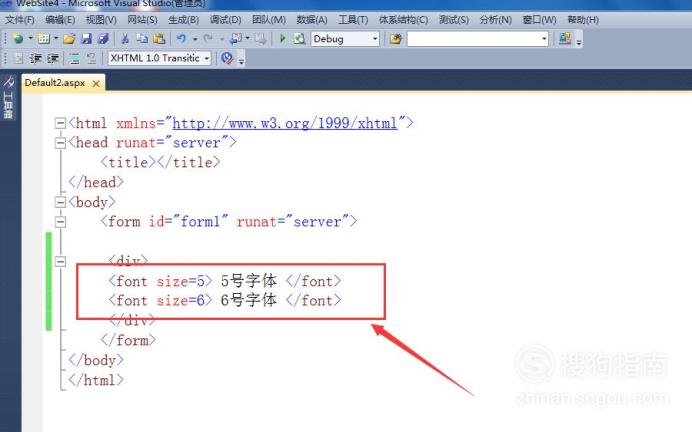Image resolution: width=692 pixels, height=432 pixels.
Task: Follow the http://www.w3.org/1999/xhtml link
Action: (285, 123)
